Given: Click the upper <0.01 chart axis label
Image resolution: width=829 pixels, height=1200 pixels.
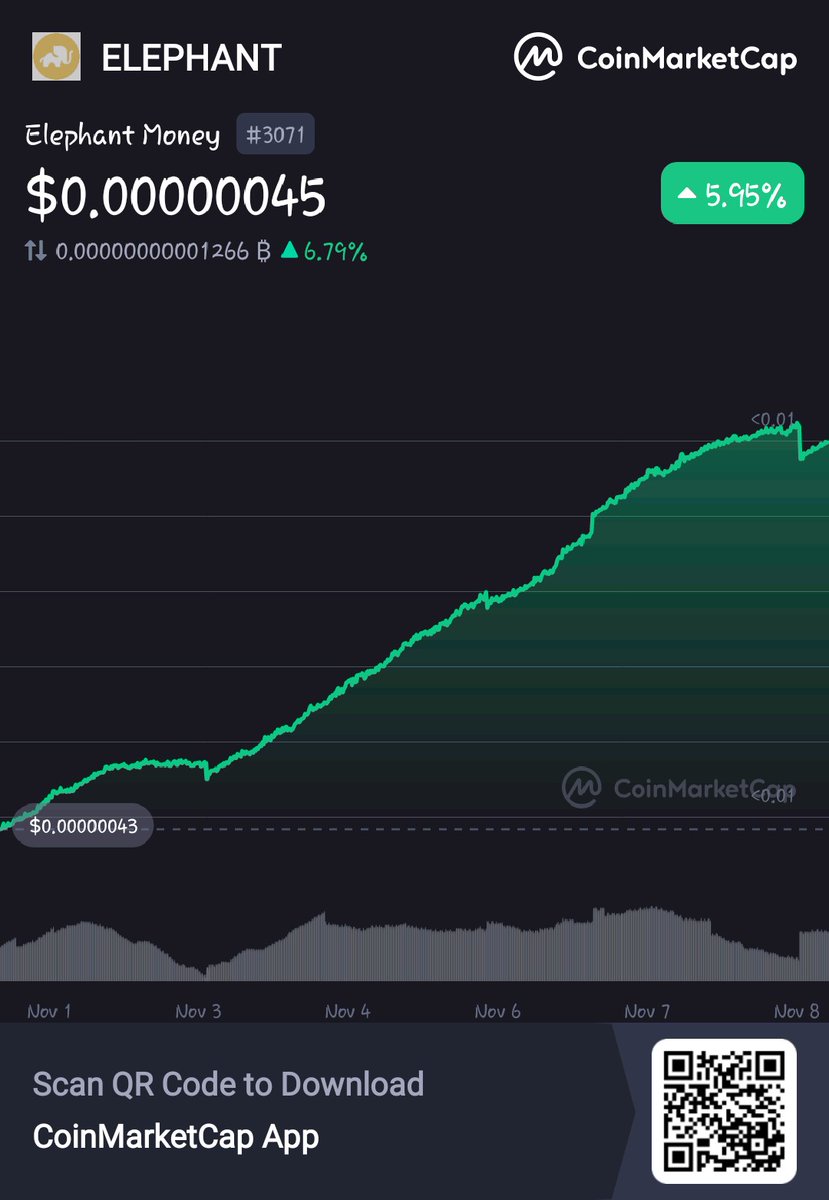Looking at the screenshot, I should point(773,419).
